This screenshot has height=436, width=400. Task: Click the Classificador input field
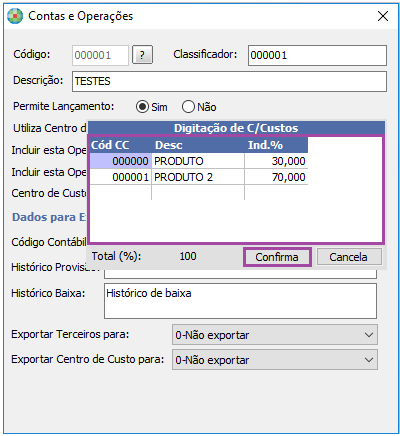click(317, 55)
